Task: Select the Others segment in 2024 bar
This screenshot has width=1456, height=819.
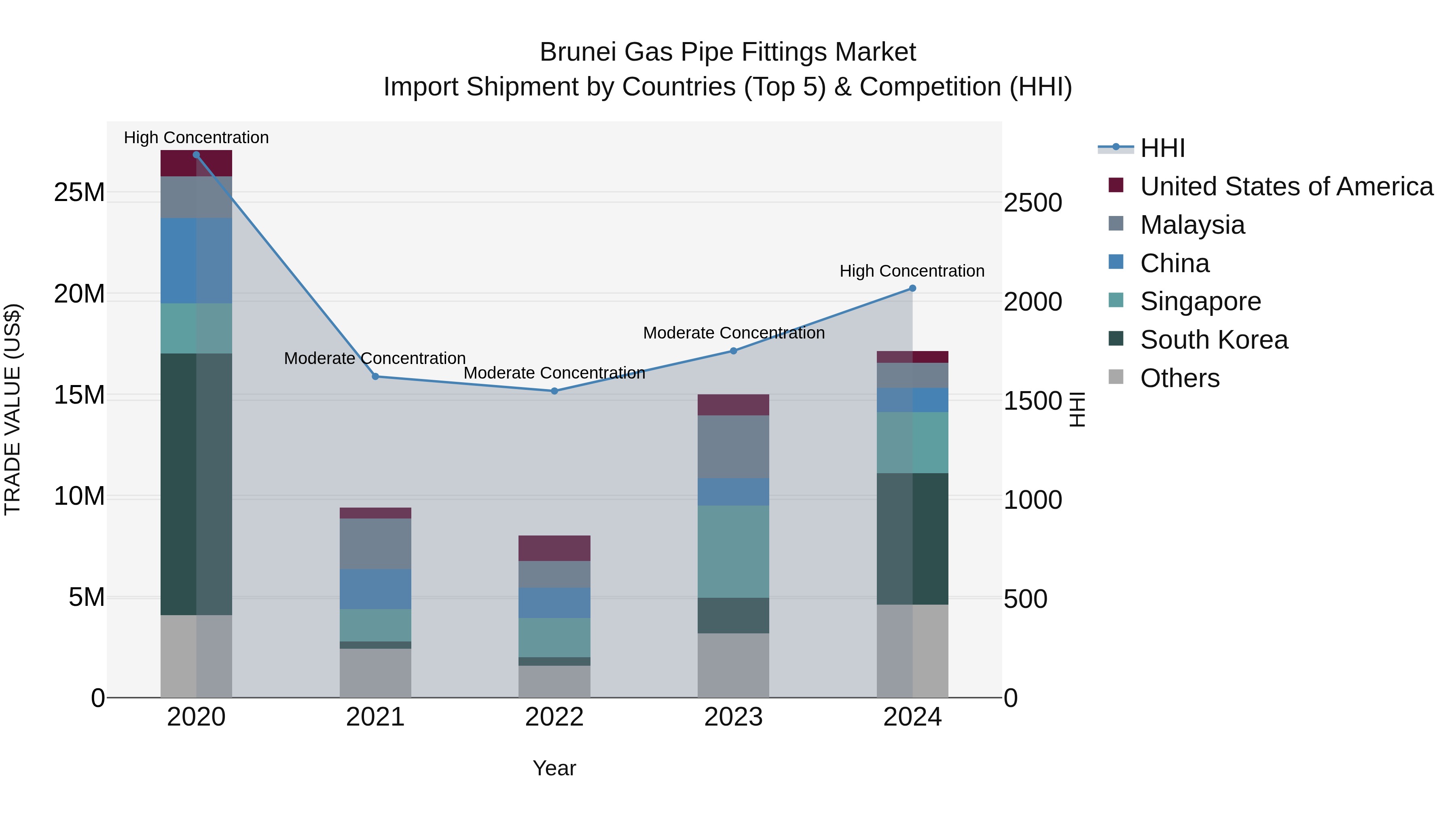Action: pyautogui.click(x=912, y=651)
